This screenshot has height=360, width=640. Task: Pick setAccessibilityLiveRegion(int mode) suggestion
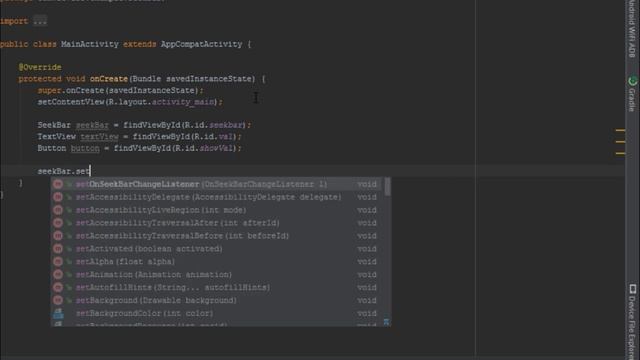216,210
